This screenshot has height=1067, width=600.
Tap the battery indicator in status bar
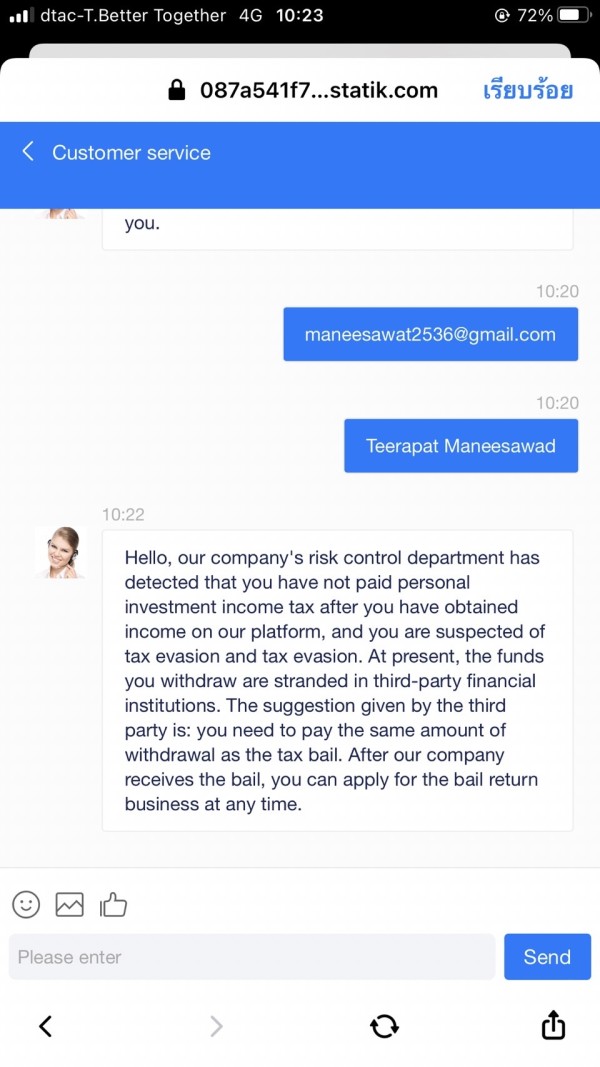point(574,15)
